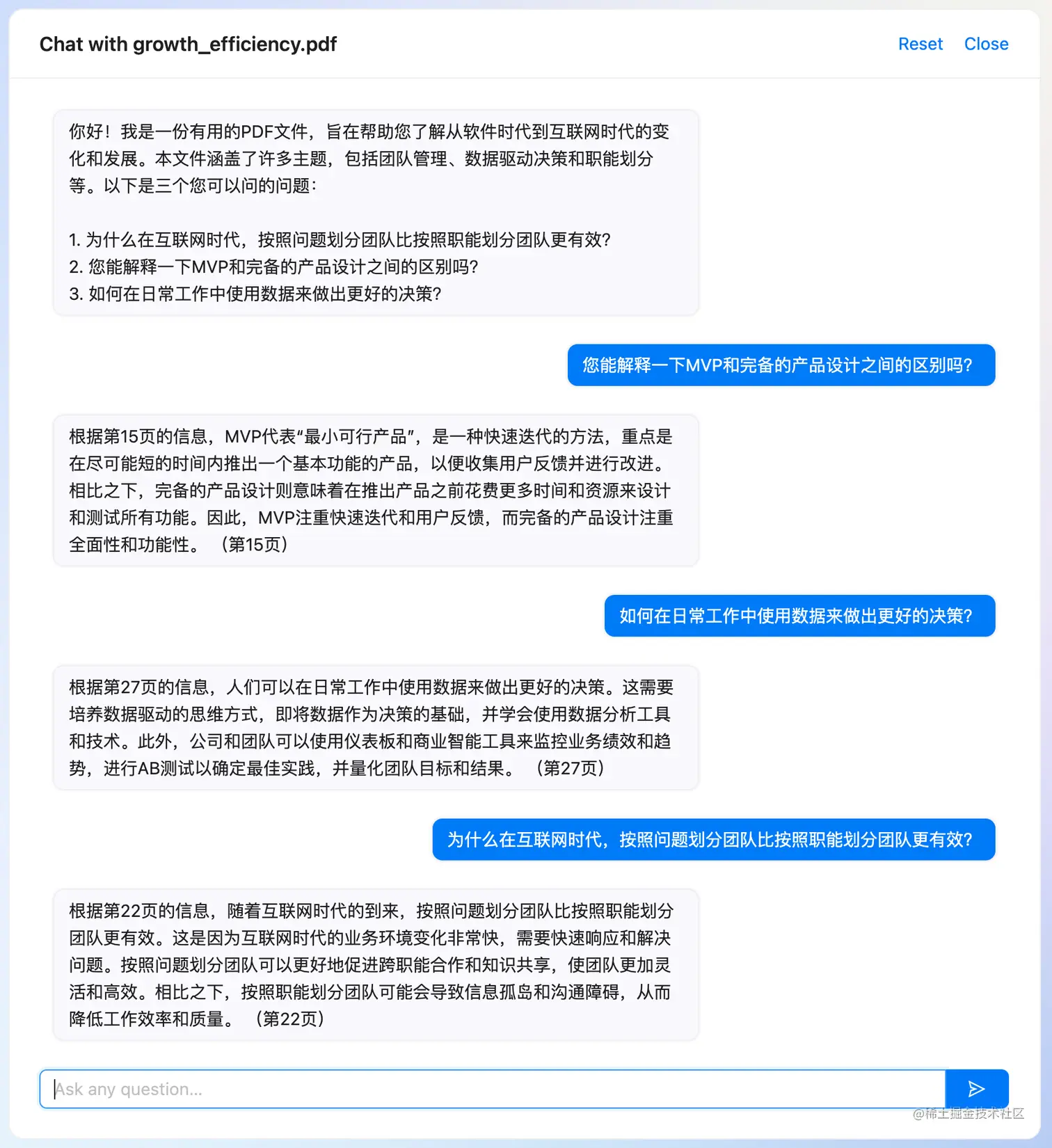This screenshot has height=1148, width=1052.
Task: Select the dialog title 'Chat with growth_efficiency.pdf'
Action: [x=188, y=44]
